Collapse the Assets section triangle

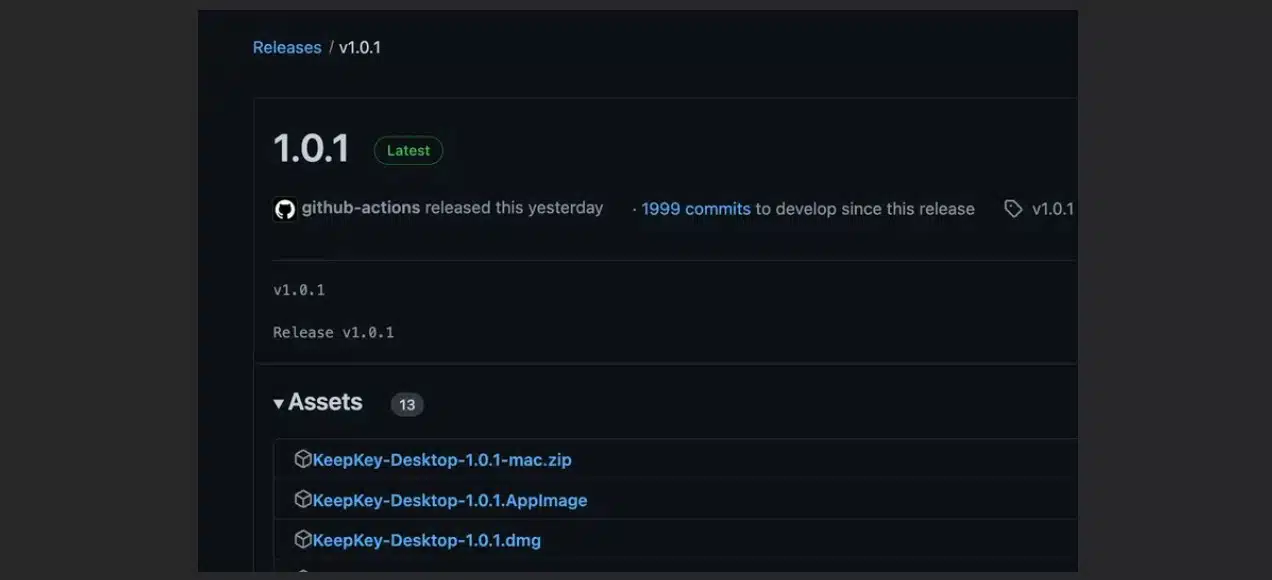pos(279,404)
